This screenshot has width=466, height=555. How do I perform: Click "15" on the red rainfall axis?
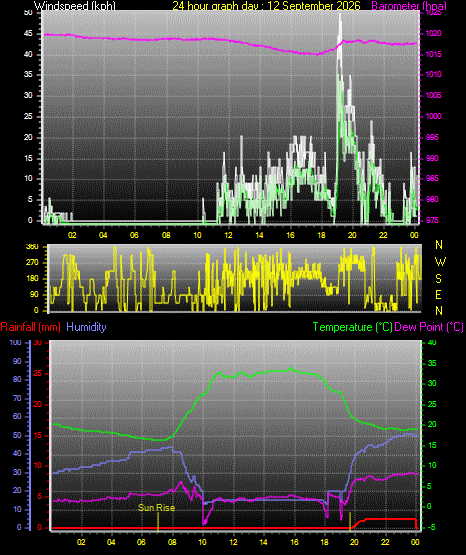[38, 435]
